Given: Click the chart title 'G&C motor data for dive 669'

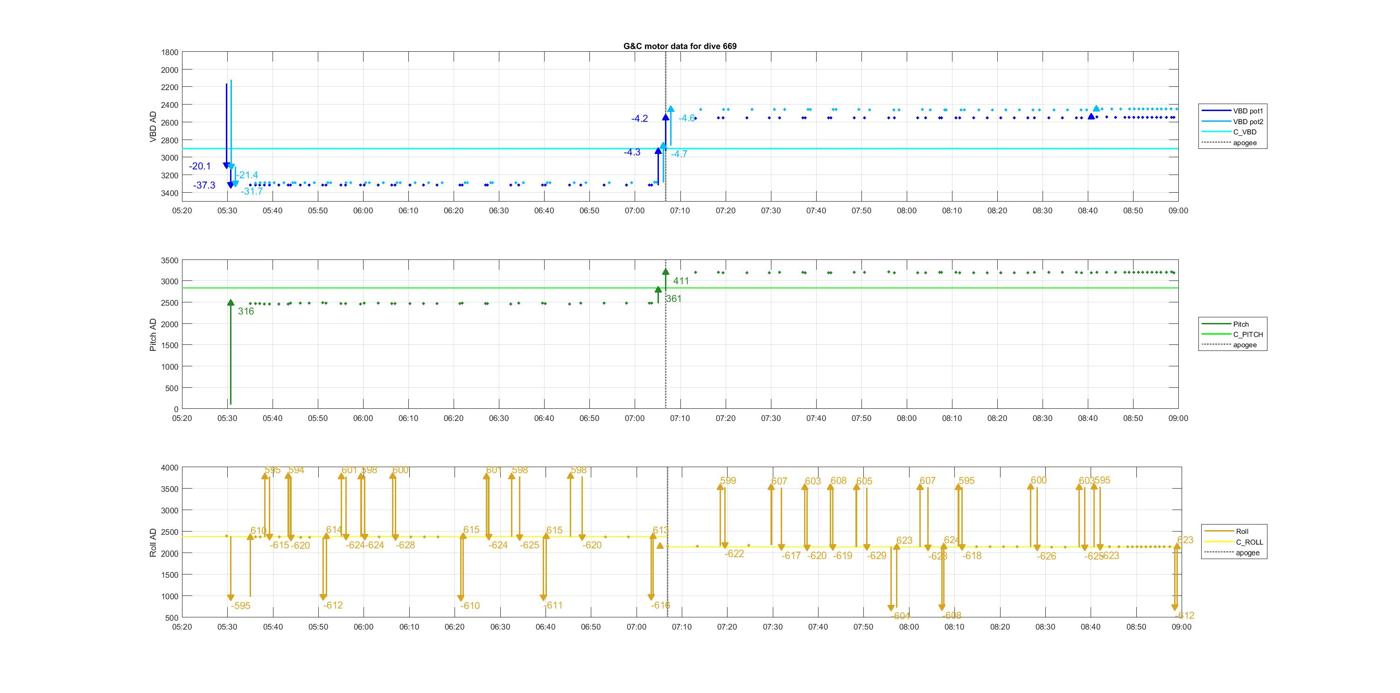Looking at the screenshot, I should pos(679,46).
